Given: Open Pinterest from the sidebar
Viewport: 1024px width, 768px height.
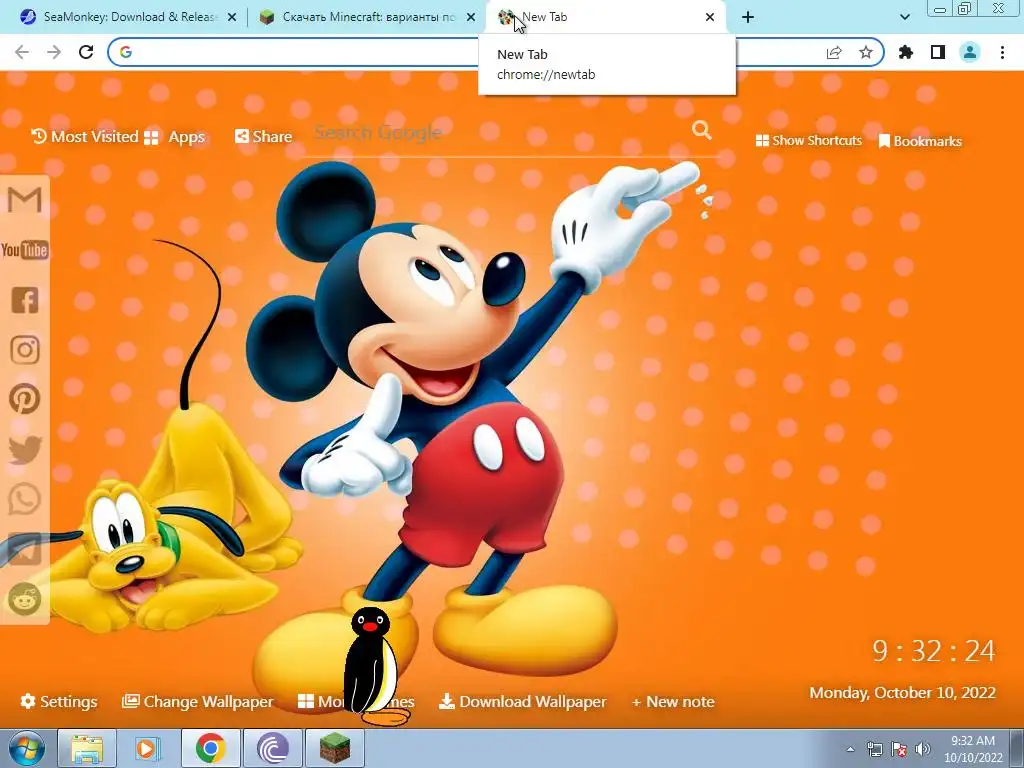Looking at the screenshot, I should pyautogui.click(x=25, y=399).
